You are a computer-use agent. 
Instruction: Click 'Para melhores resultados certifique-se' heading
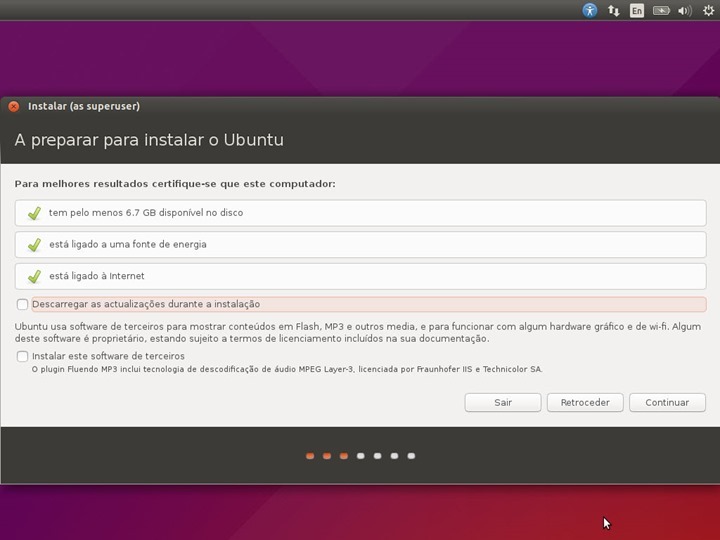pos(175,184)
